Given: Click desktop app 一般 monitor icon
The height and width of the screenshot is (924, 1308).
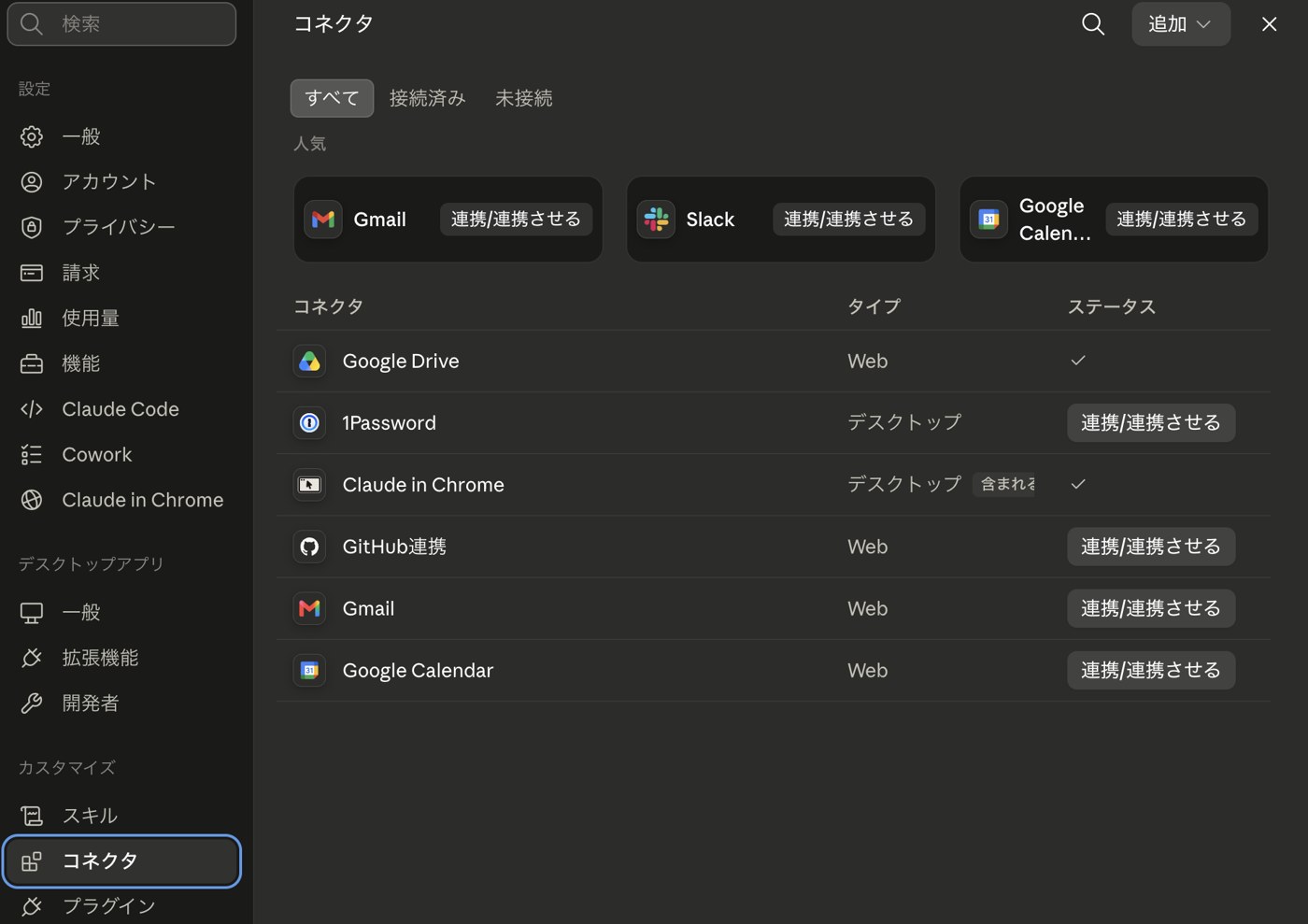Looking at the screenshot, I should [x=32, y=613].
